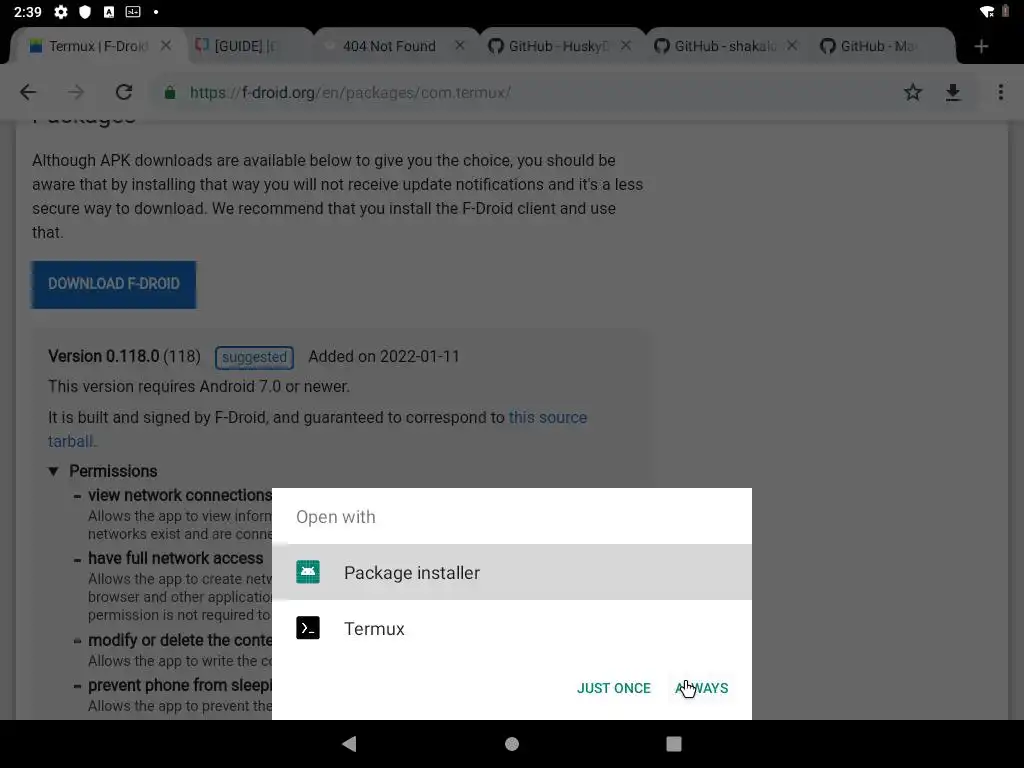Tap the Android home navigation button
1024x768 pixels.
(x=512, y=744)
